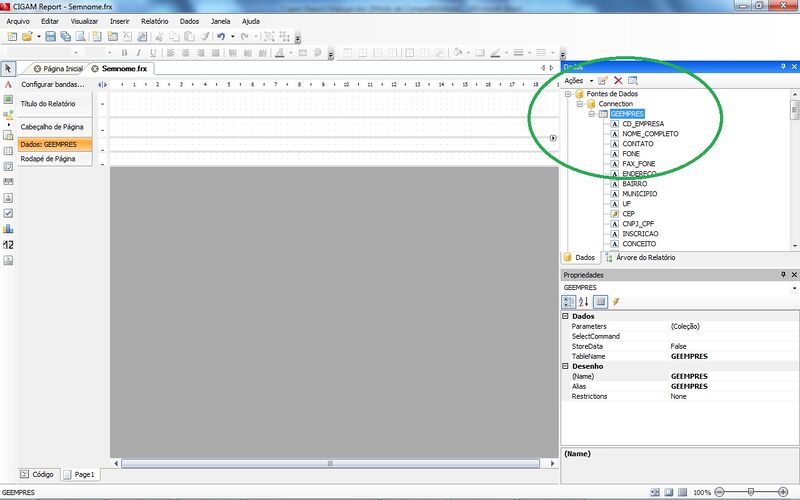The height and width of the screenshot is (500, 800).
Task: Select the Table object tool in sidebar
Action: 8,151
